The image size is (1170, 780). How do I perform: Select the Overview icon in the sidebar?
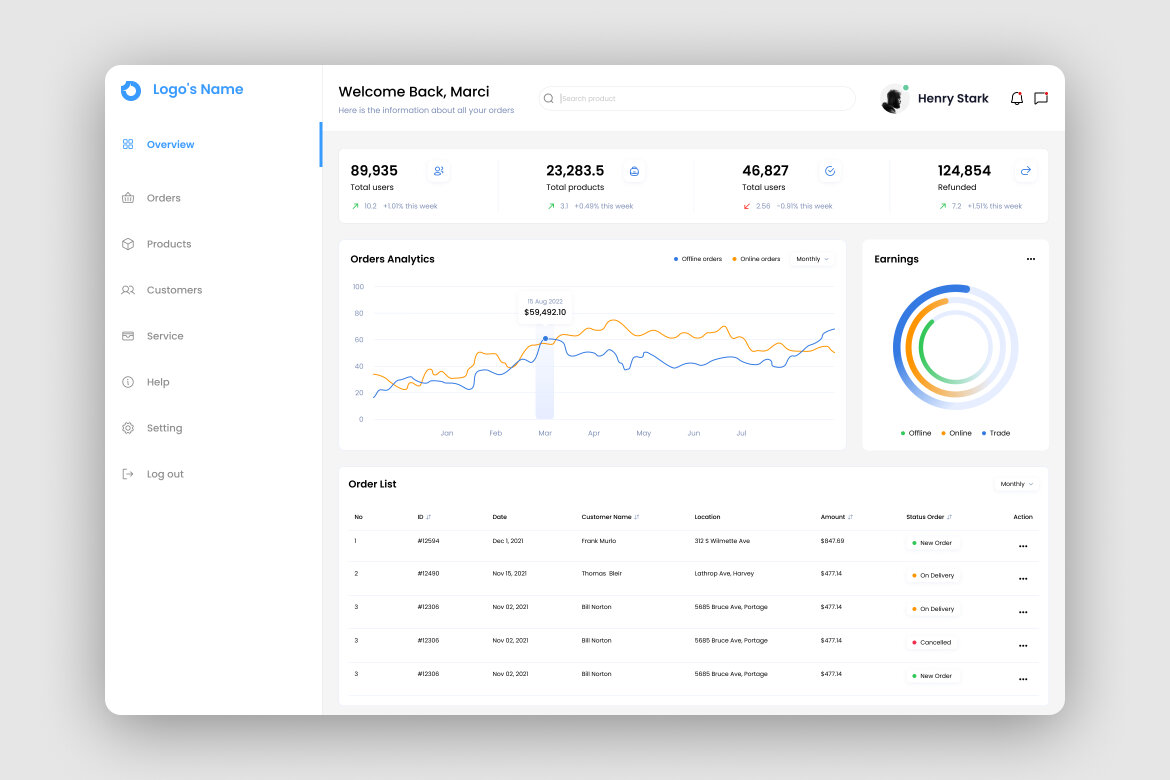click(x=128, y=144)
